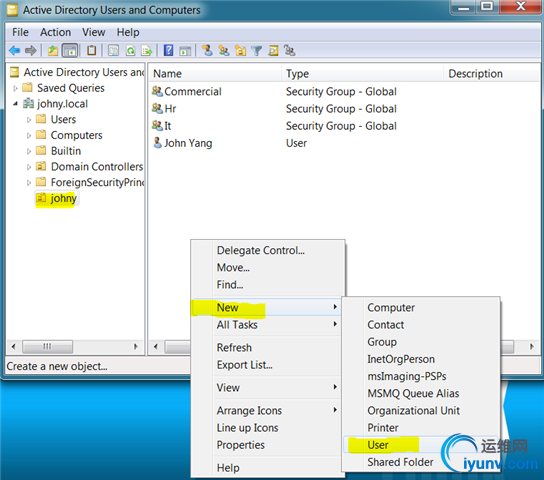The image size is (544, 480).
Task: Click the Create New Group toolbar icon
Action: click(x=224, y=51)
